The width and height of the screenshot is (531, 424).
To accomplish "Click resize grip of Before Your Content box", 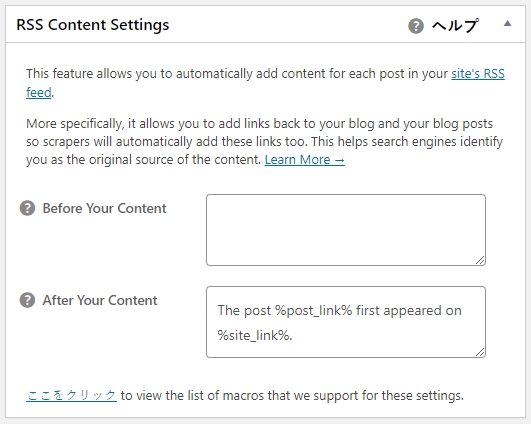I will coord(480,260).
